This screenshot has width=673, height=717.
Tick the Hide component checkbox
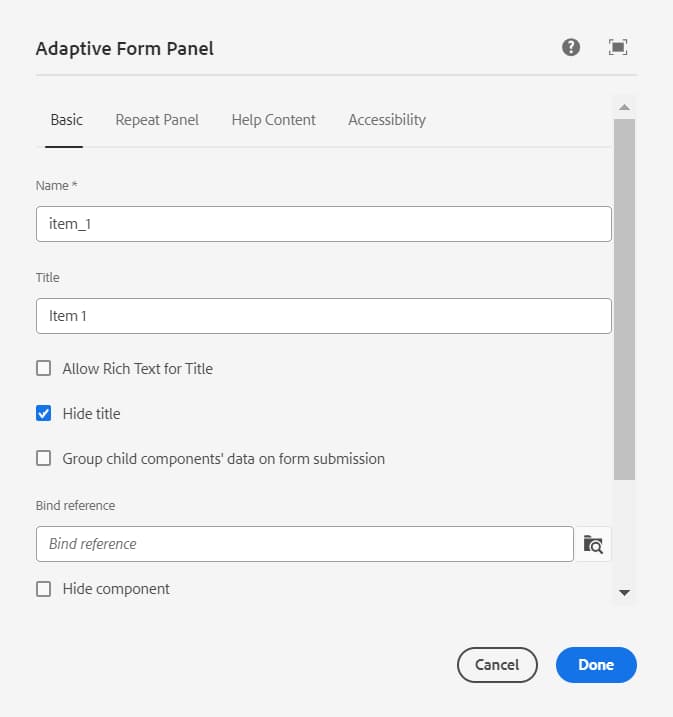pyautogui.click(x=44, y=589)
